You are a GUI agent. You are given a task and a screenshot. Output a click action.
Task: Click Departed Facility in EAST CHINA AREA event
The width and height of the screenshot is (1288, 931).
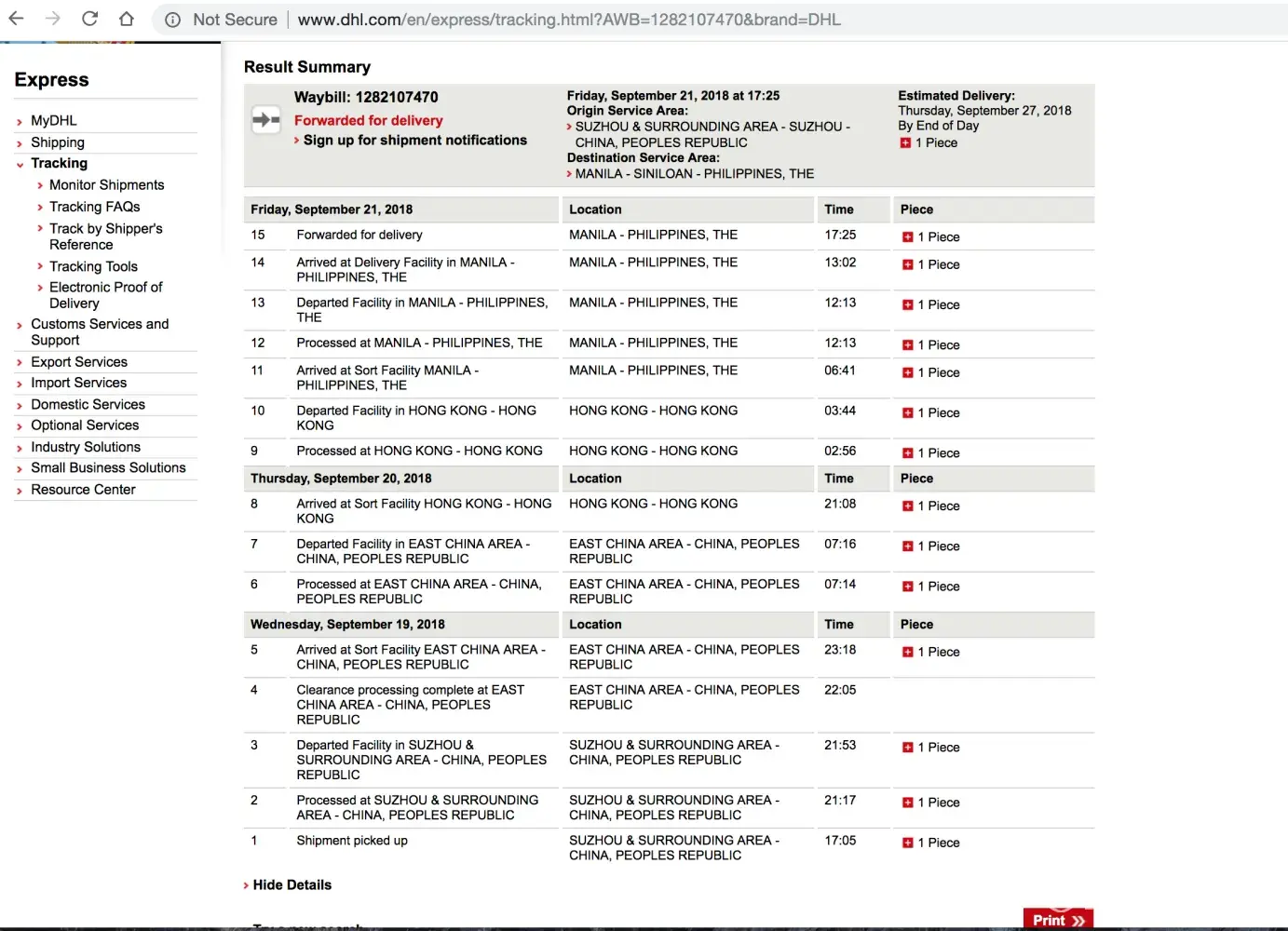pyautogui.click(x=414, y=551)
